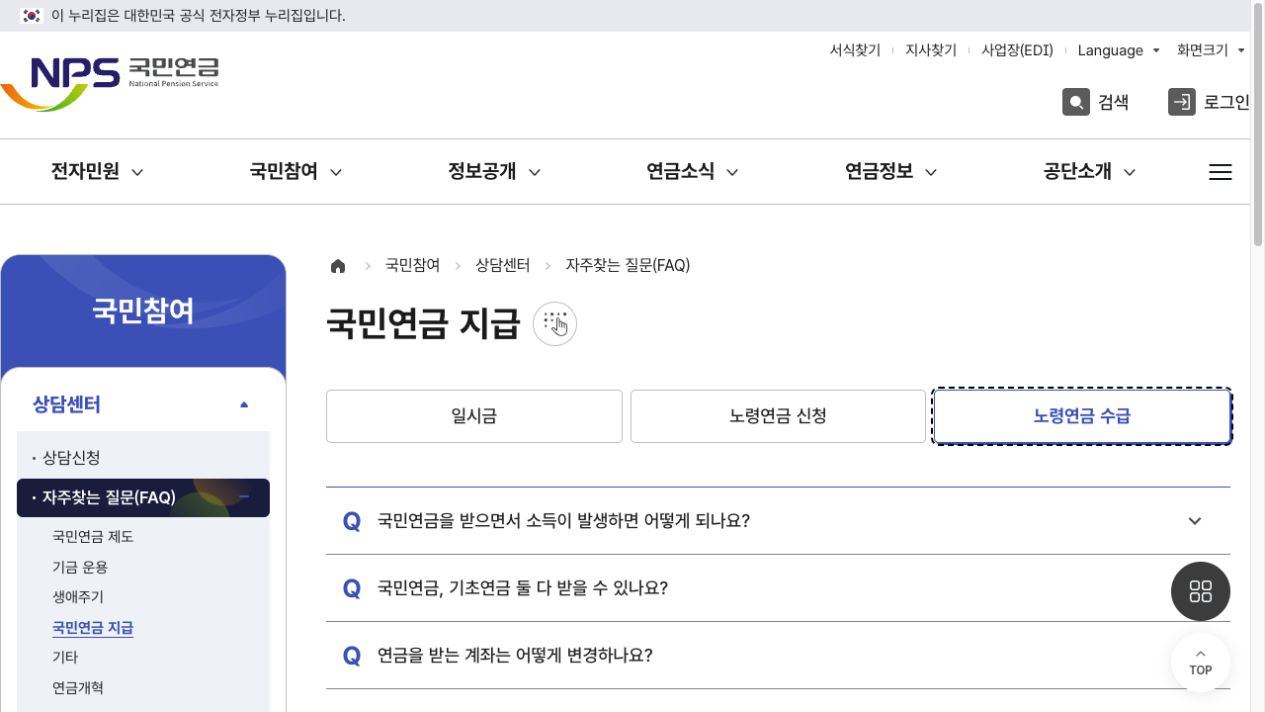Open the Language dropdown
The image size is (1265, 712).
click(1118, 50)
